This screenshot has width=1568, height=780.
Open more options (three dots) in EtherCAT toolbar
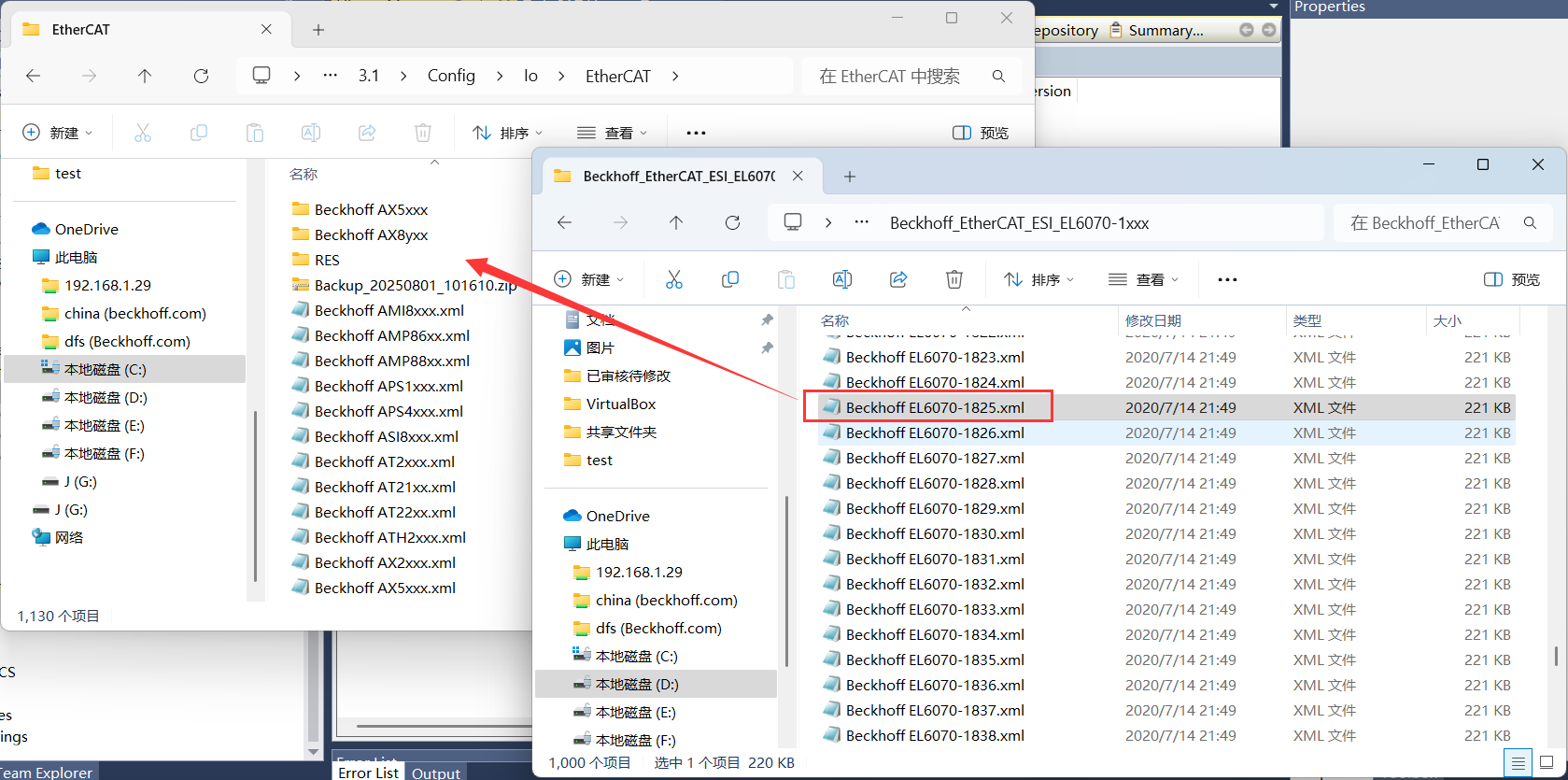tap(696, 133)
